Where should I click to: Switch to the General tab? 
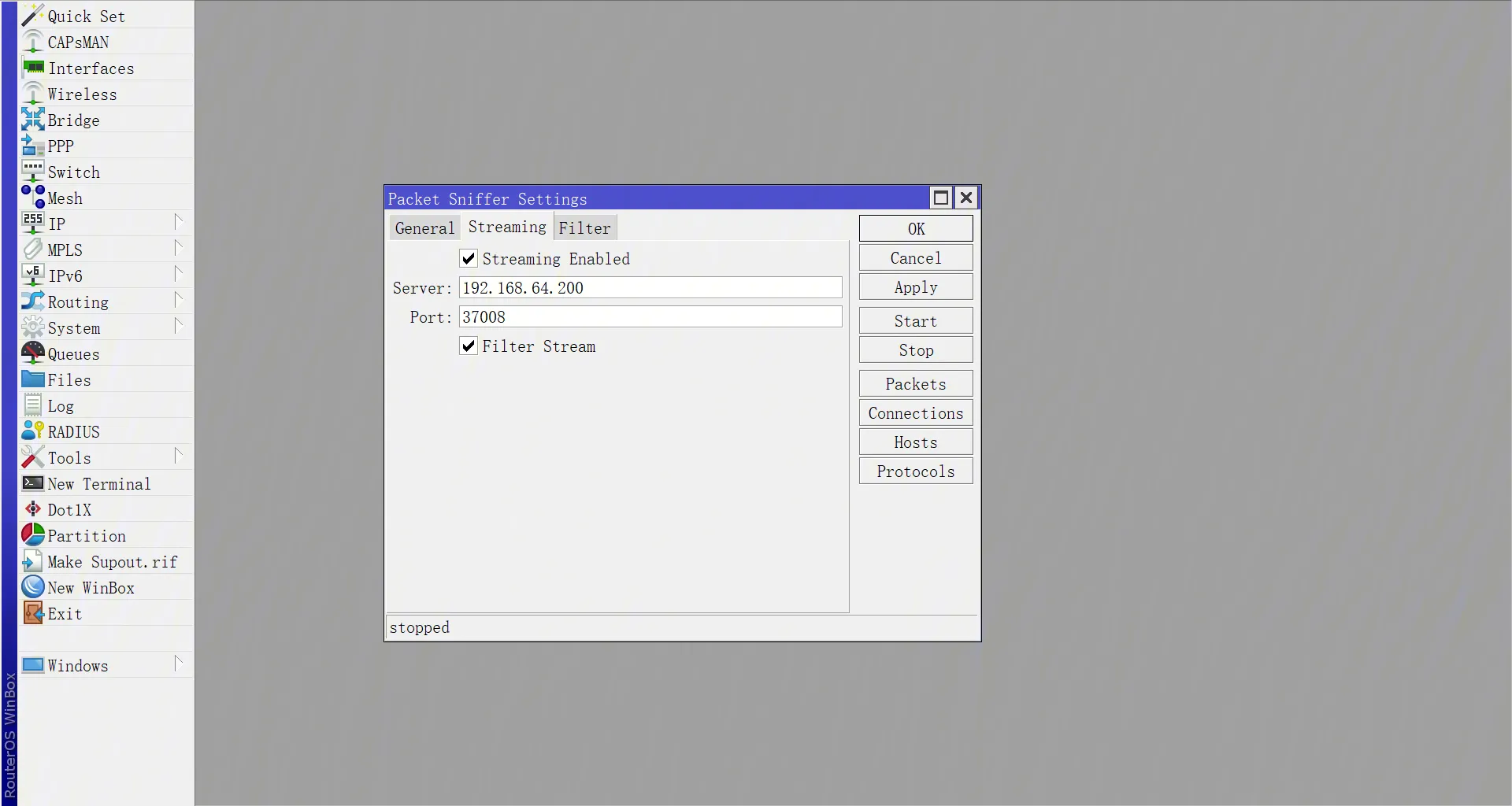pyautogui.click(x=424, y=228)
